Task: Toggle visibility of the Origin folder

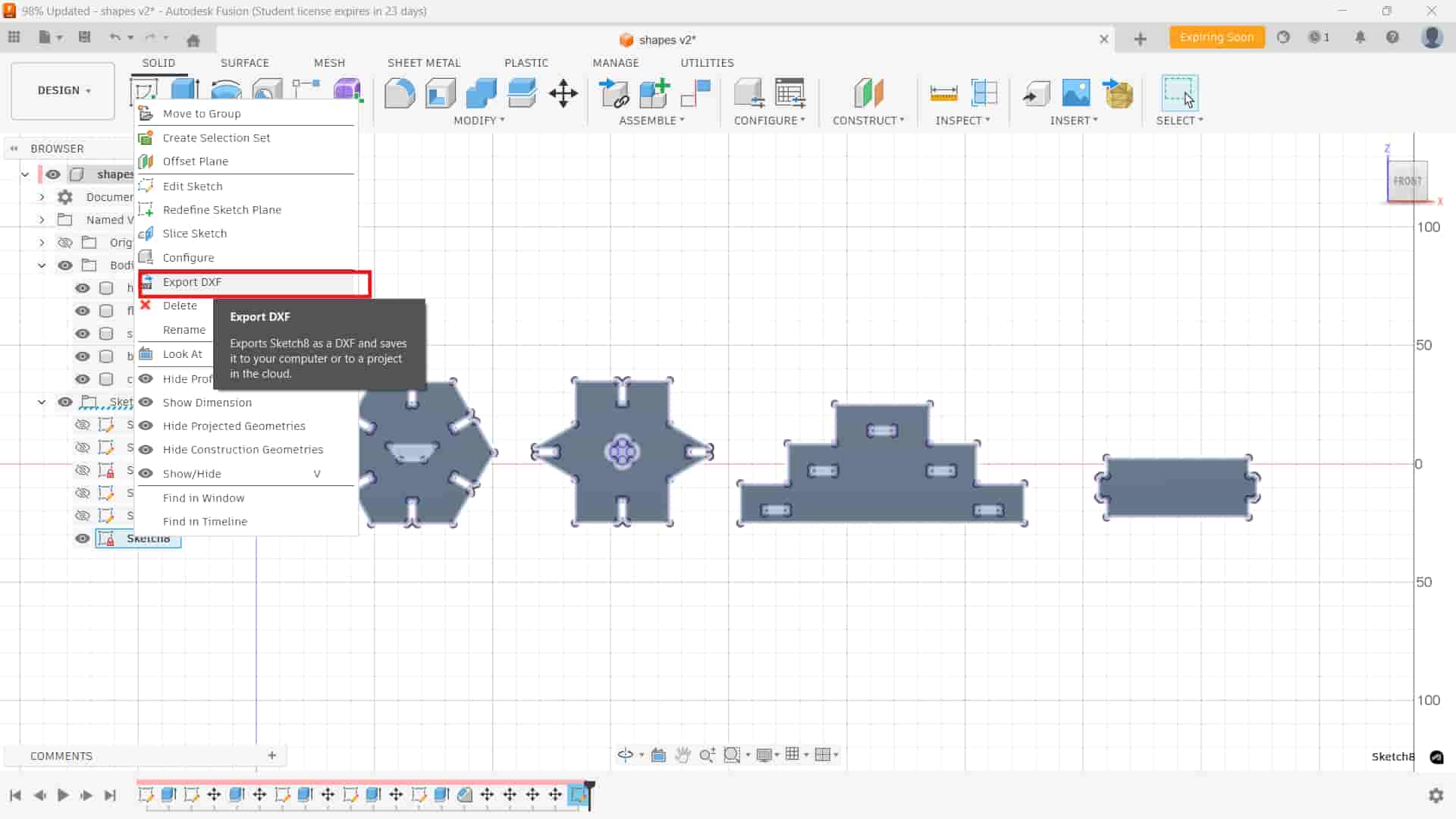Action: tap(65, 243)
